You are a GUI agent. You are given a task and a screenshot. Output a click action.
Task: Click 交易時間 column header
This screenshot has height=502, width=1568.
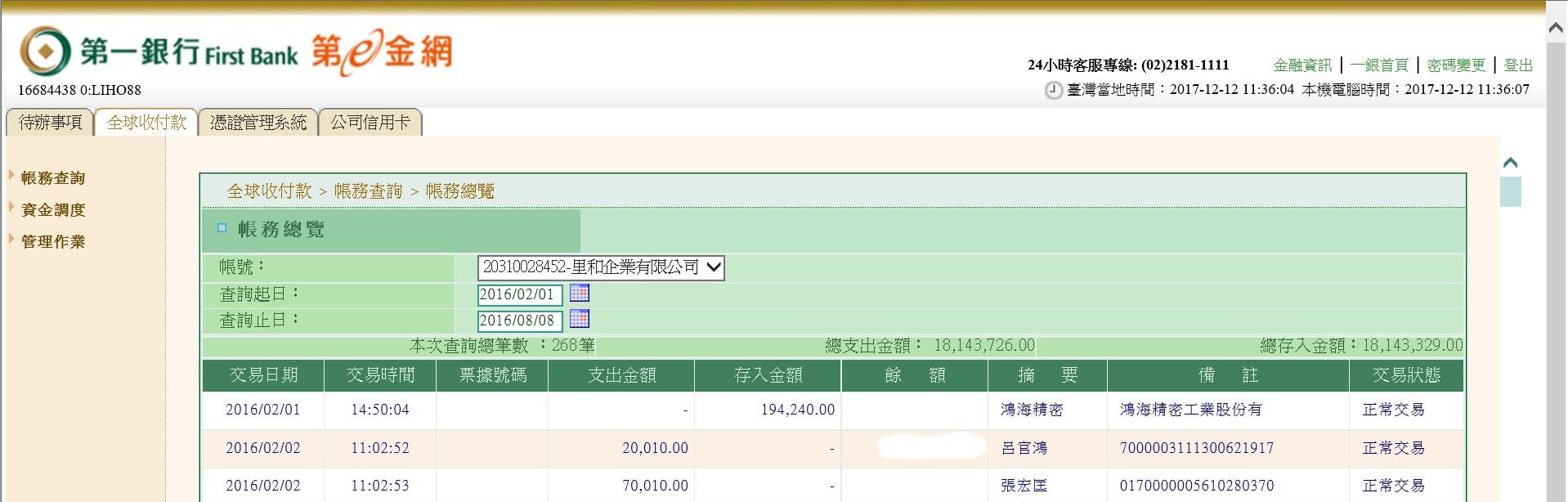pyautogui.click(x=380, y=375)
